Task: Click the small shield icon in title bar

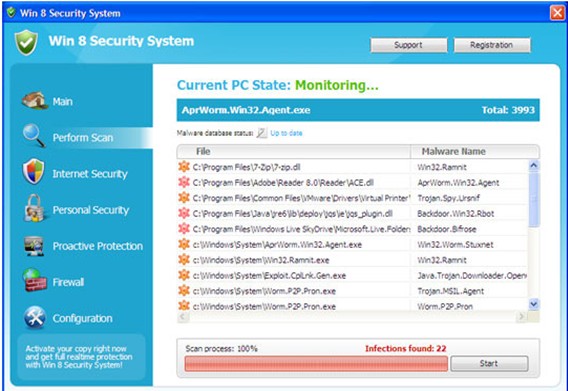Action: [11, 13]
